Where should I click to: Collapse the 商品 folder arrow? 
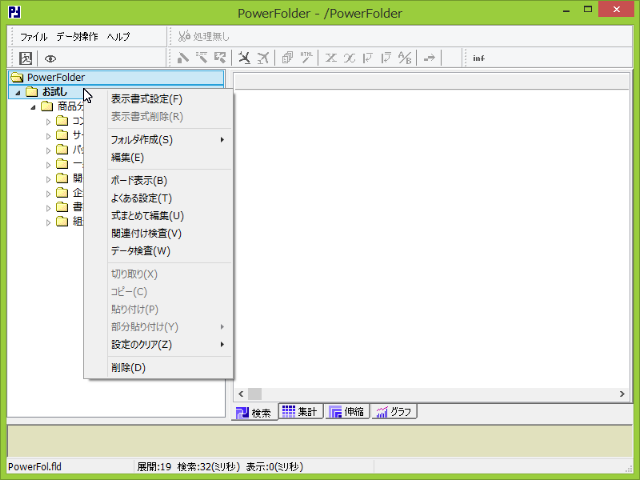pos(33,107)
